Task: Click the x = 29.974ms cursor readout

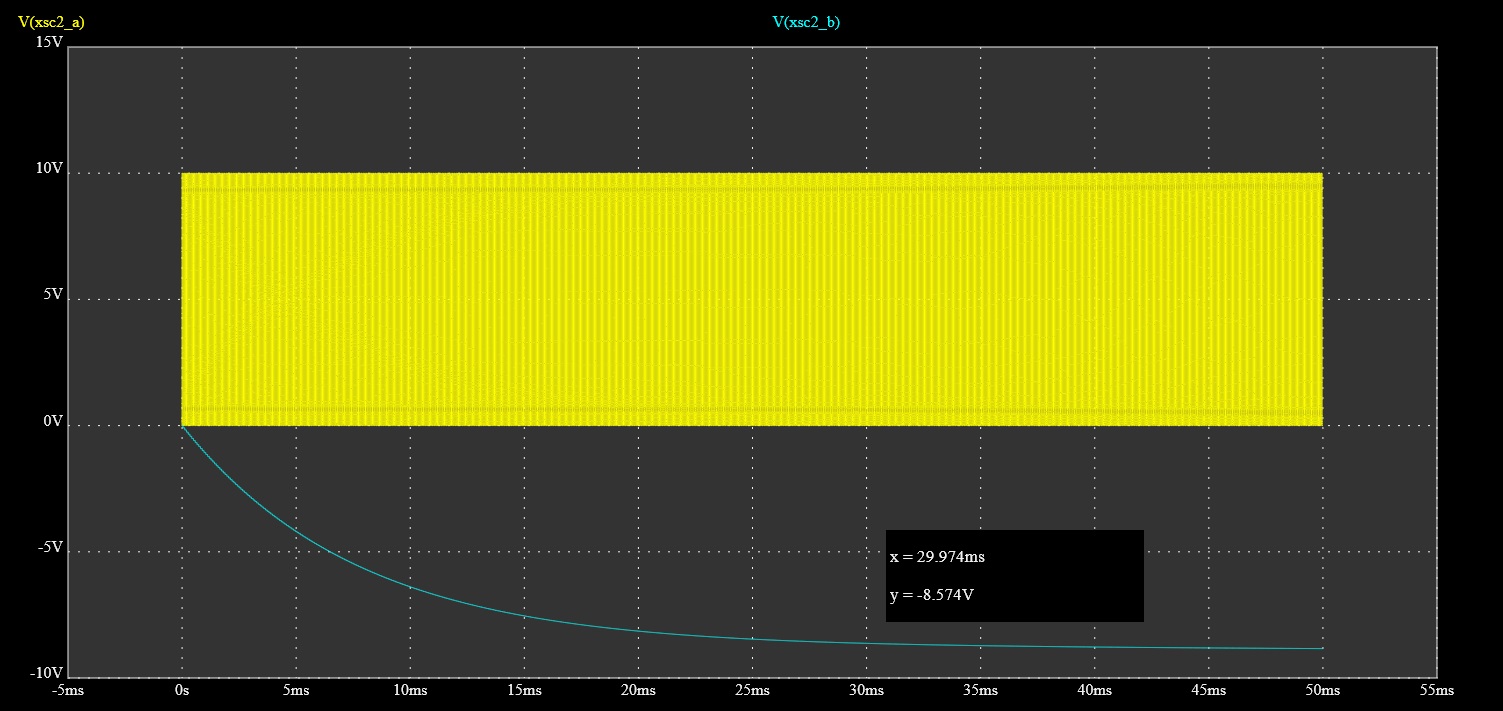Action: click(x=937, y=557)
